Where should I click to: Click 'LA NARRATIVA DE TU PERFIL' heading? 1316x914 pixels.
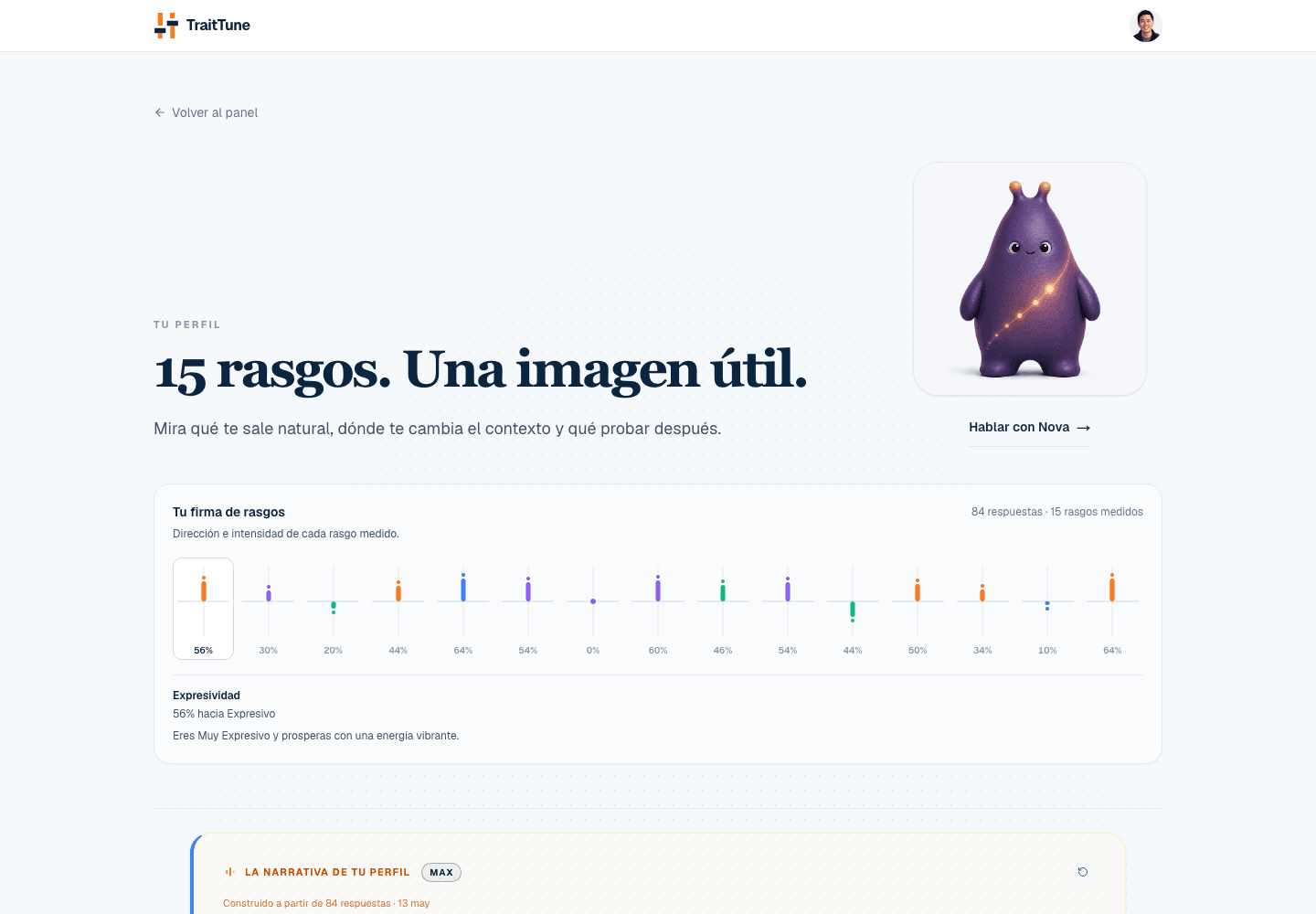click(x=327, y=872)
